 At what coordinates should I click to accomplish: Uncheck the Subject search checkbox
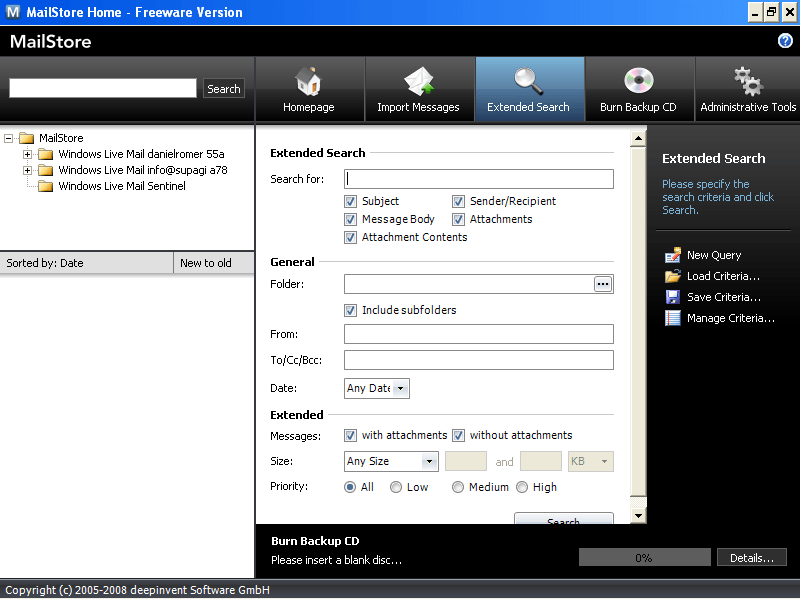tap(351, 201)
